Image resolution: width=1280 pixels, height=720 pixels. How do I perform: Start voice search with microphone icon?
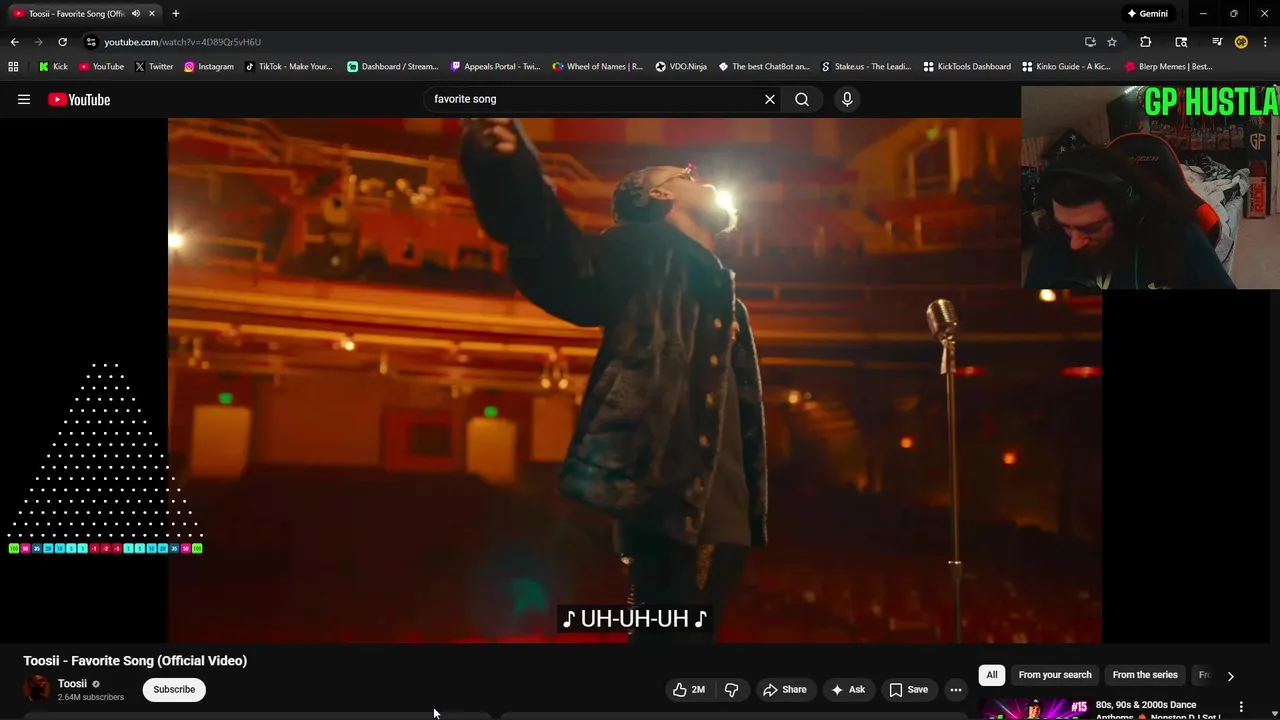coord(847,99)
